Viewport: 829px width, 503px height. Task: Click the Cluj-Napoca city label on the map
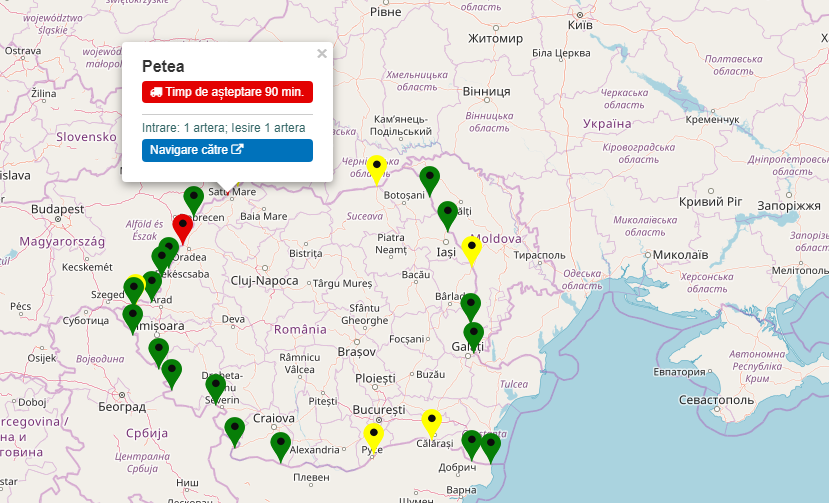[x=264, y=281]
